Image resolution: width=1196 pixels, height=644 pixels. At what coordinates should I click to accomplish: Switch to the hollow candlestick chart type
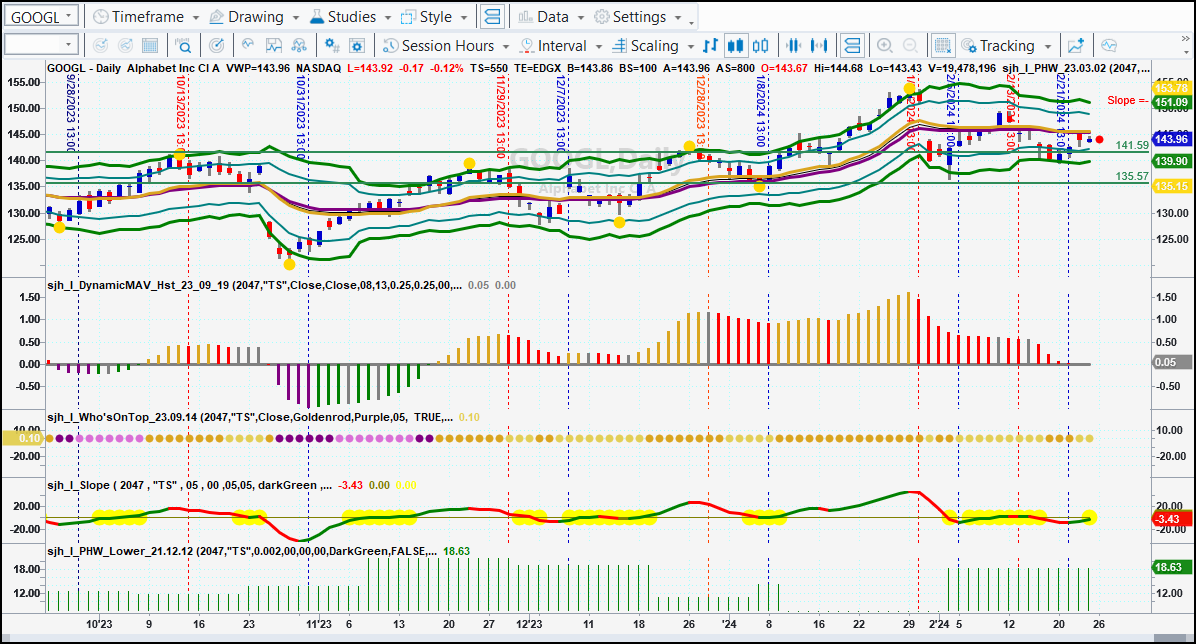point(760,46)
